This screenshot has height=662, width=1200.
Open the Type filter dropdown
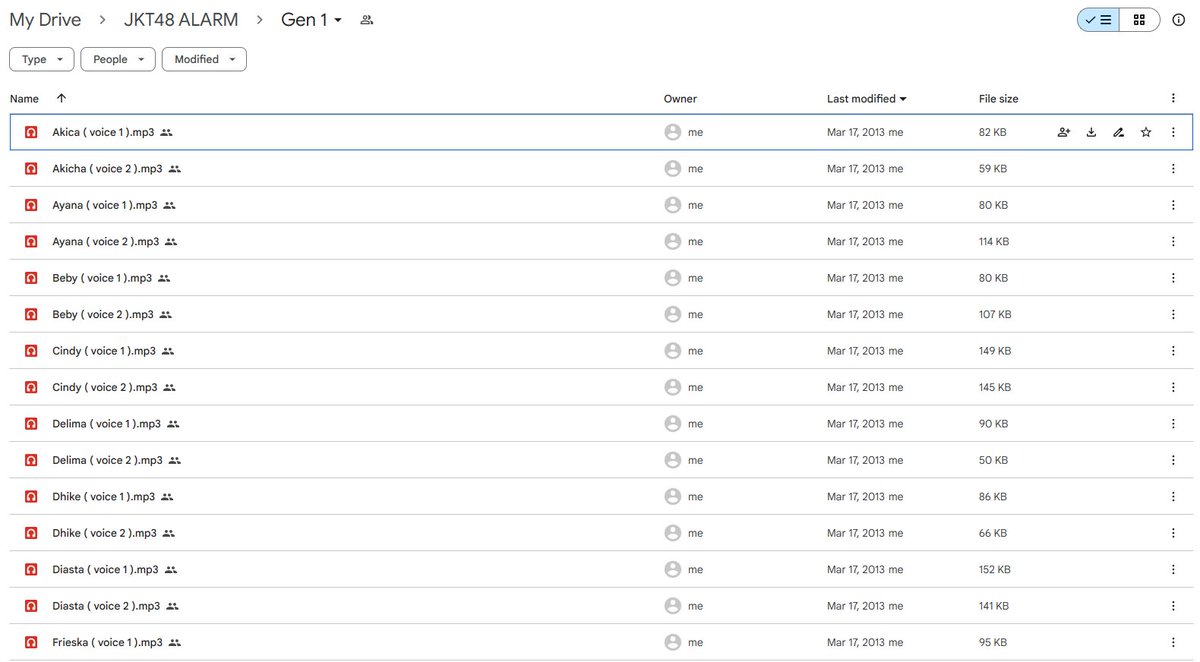click(x=41, y=59)
